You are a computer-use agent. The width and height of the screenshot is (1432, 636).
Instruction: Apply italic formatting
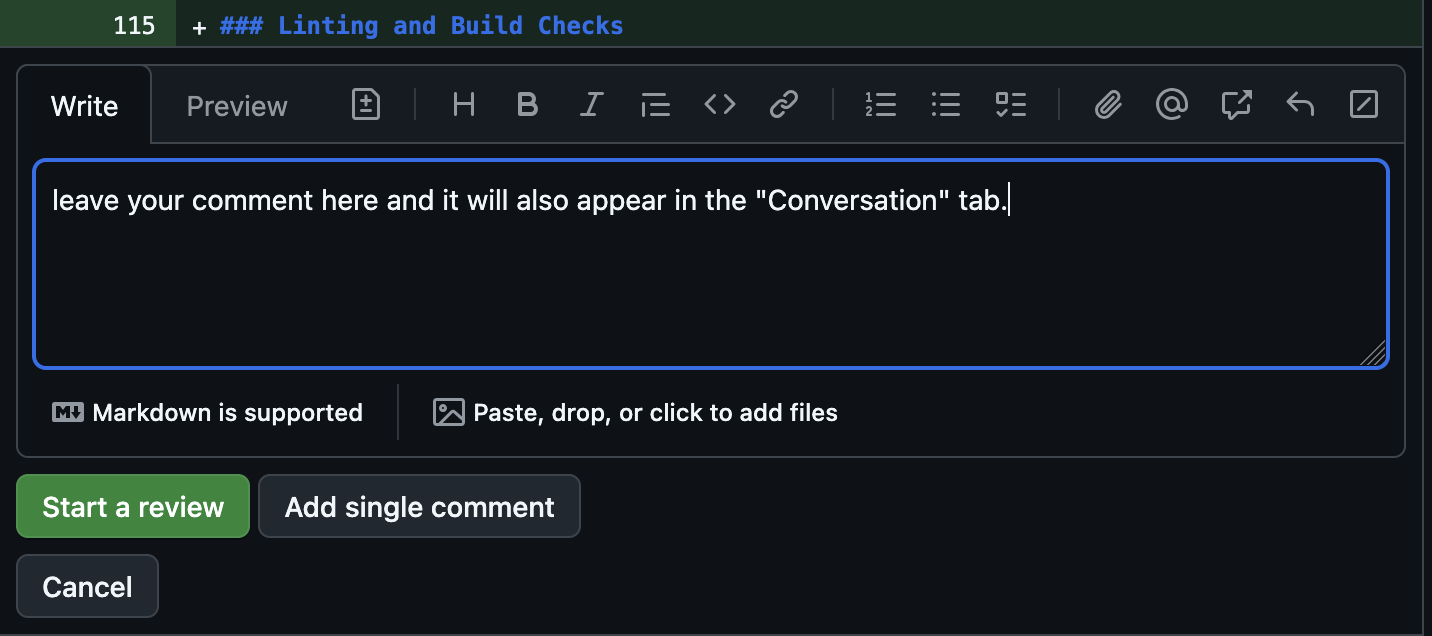(x=591, y=104)
